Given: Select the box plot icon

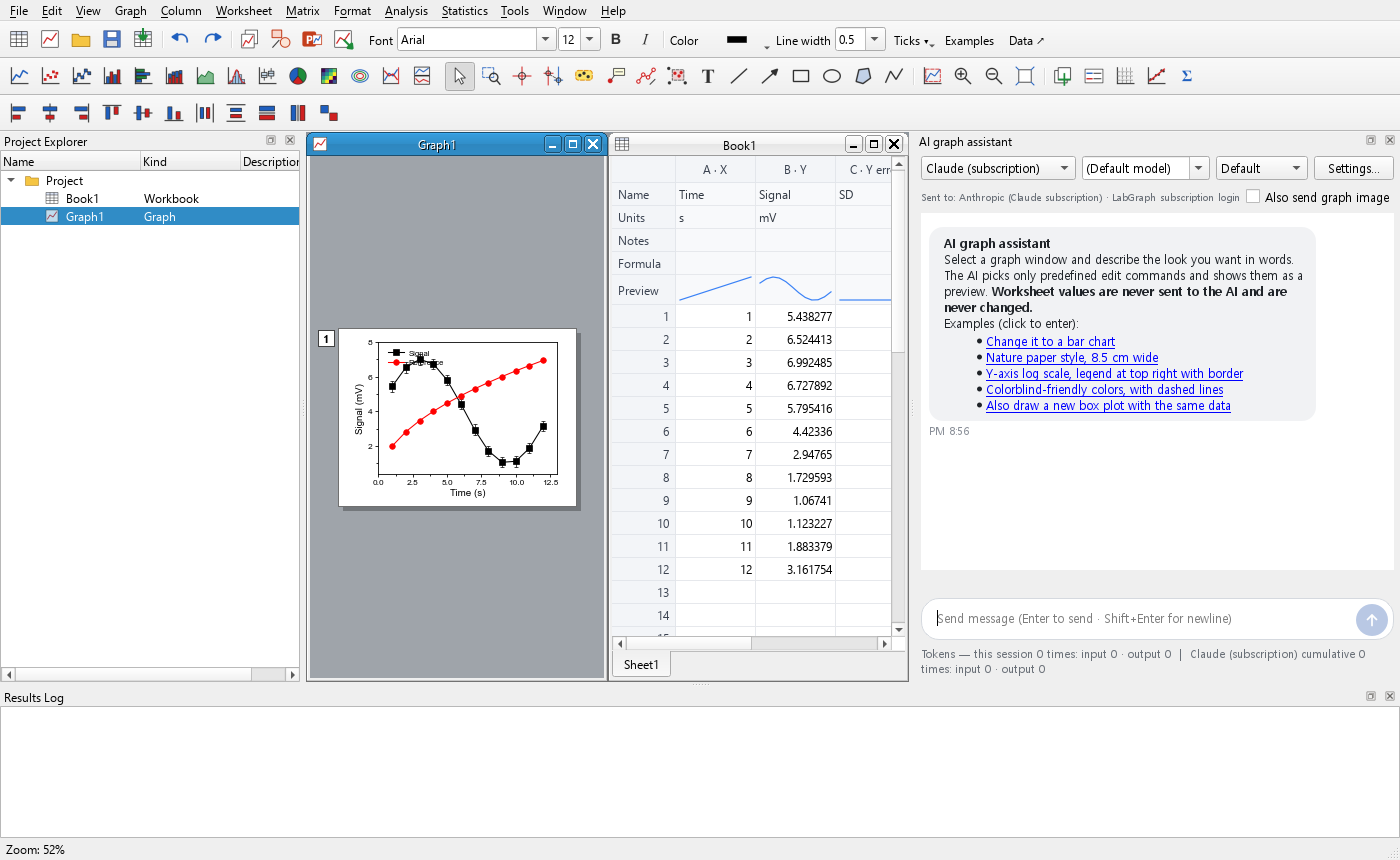Looking at the screenshot, I should tap(267, 76).
